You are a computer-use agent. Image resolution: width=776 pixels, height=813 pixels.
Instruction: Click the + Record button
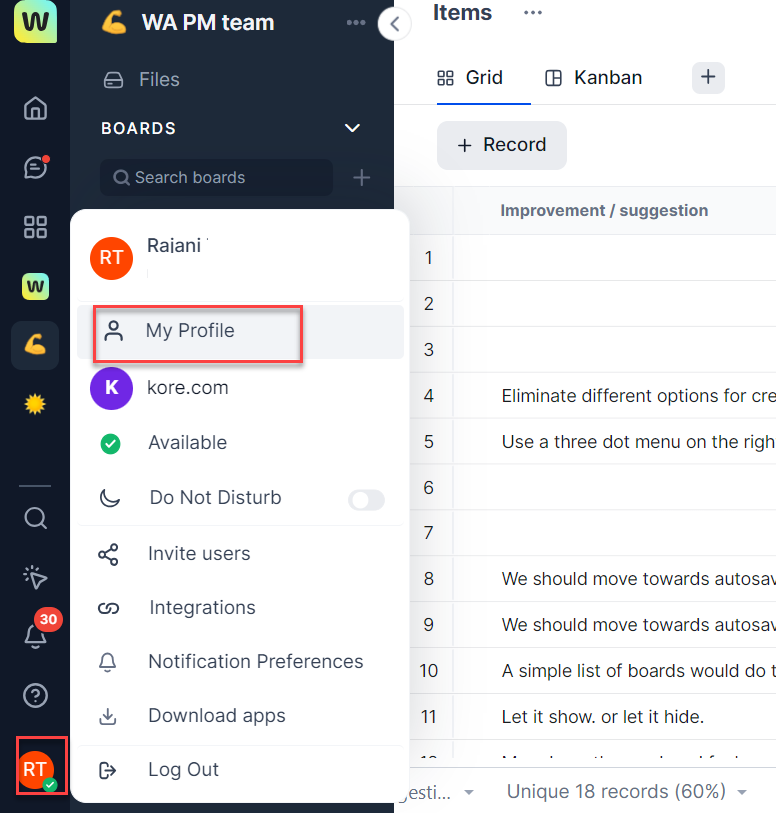coord(501,145)
